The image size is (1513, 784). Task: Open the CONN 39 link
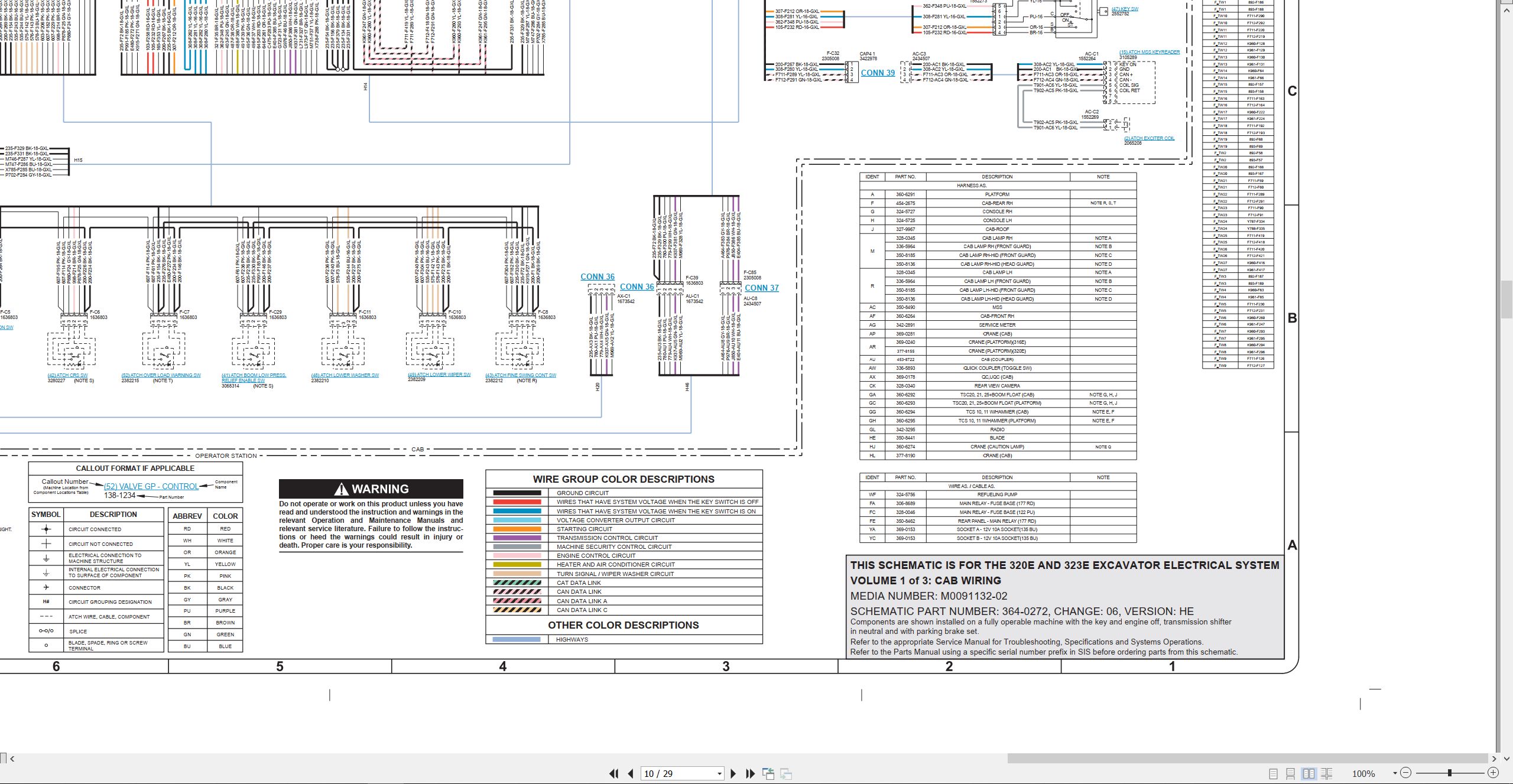878,73
